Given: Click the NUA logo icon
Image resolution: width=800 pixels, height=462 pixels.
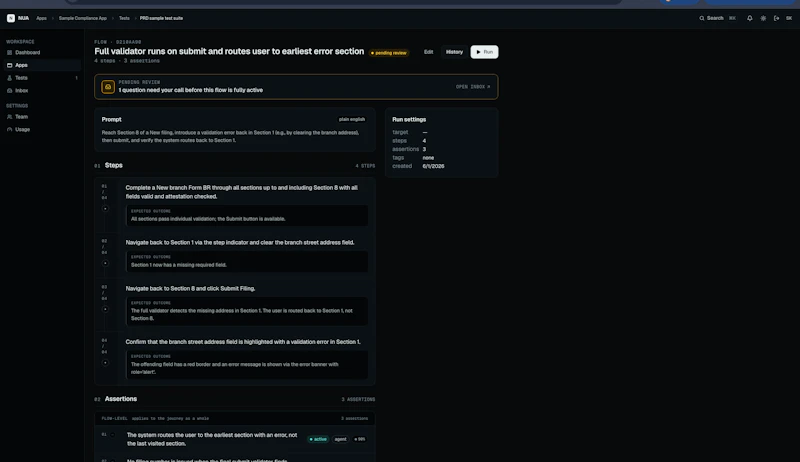Looking at the screenshot, I should (x=11, y=18).
